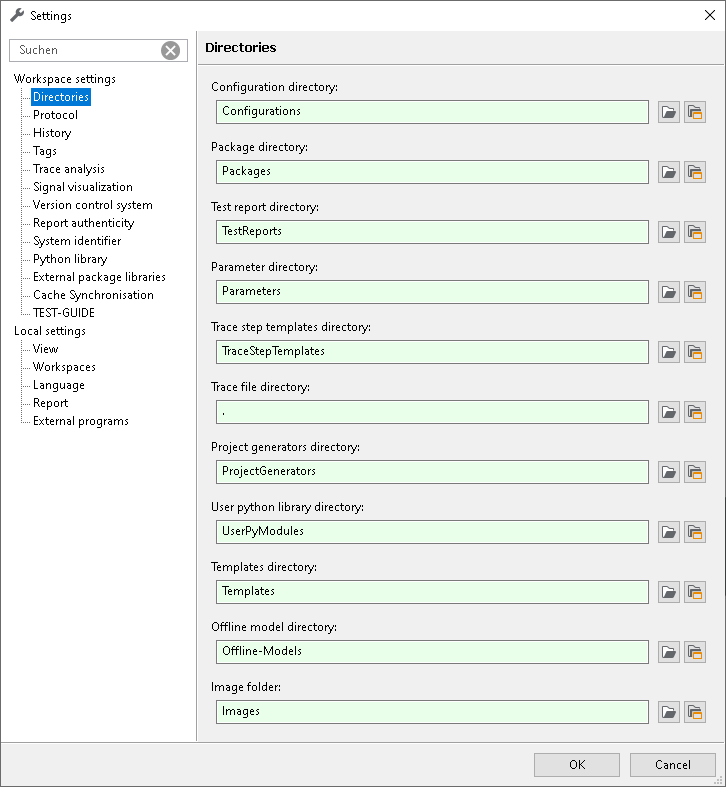Select Python library settings page
Viewport: 726px width, 787px height.
tap(70, 259)
